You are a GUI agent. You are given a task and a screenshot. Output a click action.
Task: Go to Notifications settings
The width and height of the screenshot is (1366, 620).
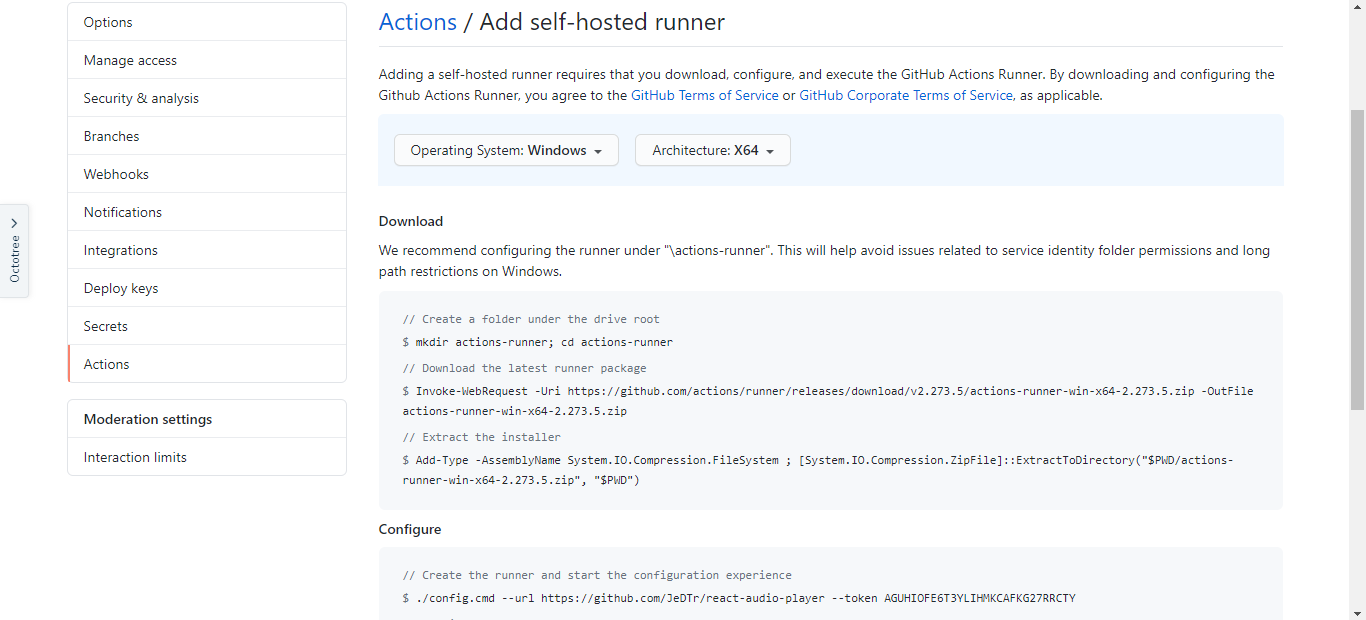(122, 212)
